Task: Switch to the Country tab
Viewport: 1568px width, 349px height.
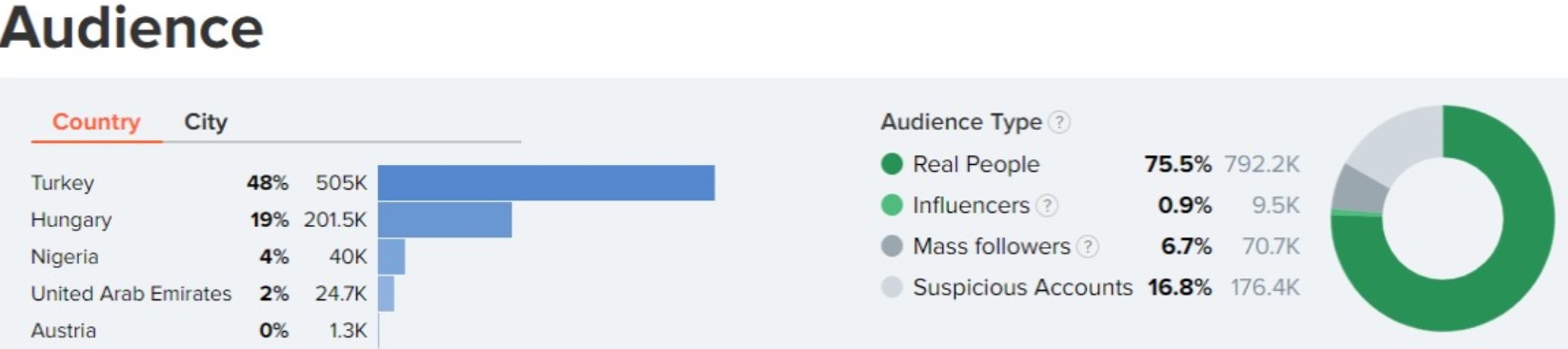Action: pos(96,122)
